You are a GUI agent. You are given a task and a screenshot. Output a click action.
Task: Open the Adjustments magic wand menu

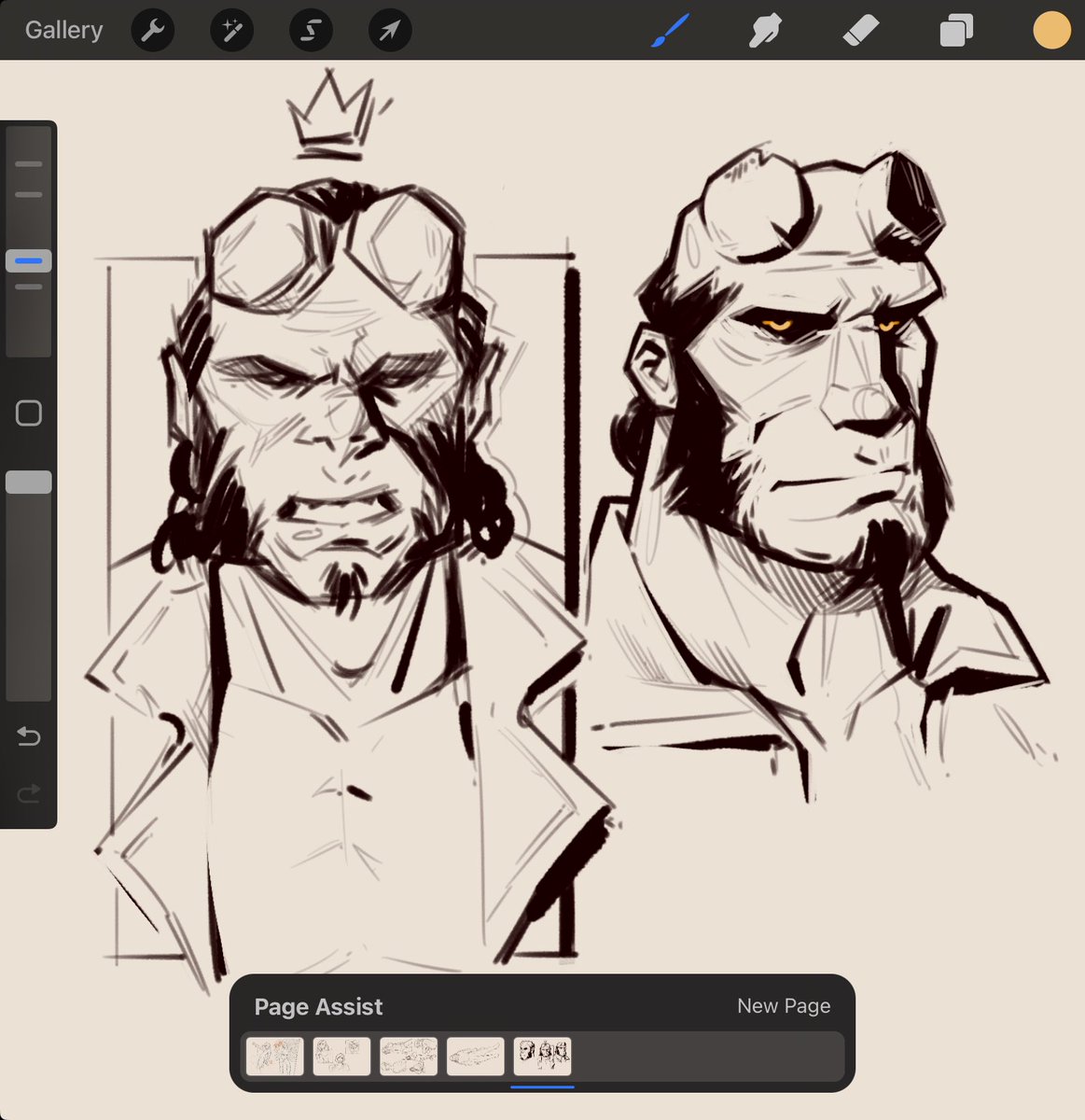231,31
